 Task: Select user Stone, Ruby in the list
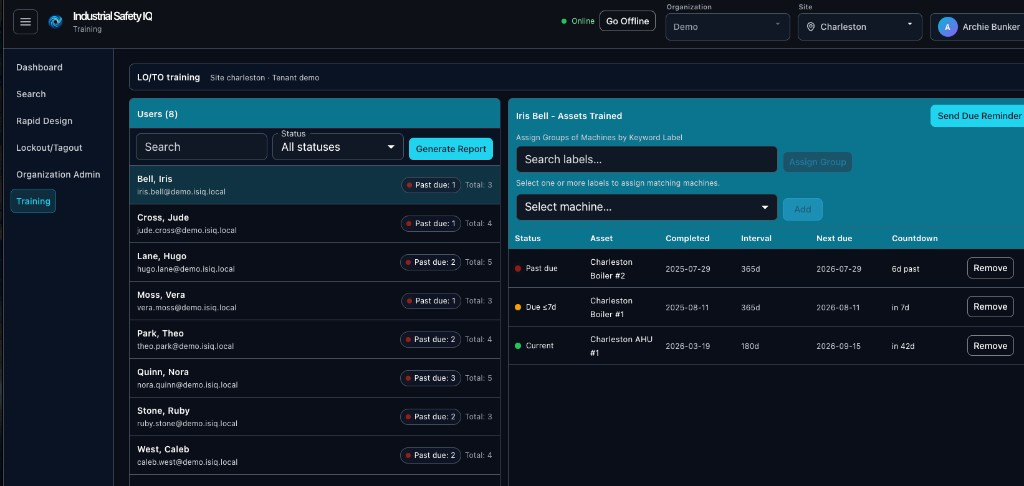[x=315, y=416]
